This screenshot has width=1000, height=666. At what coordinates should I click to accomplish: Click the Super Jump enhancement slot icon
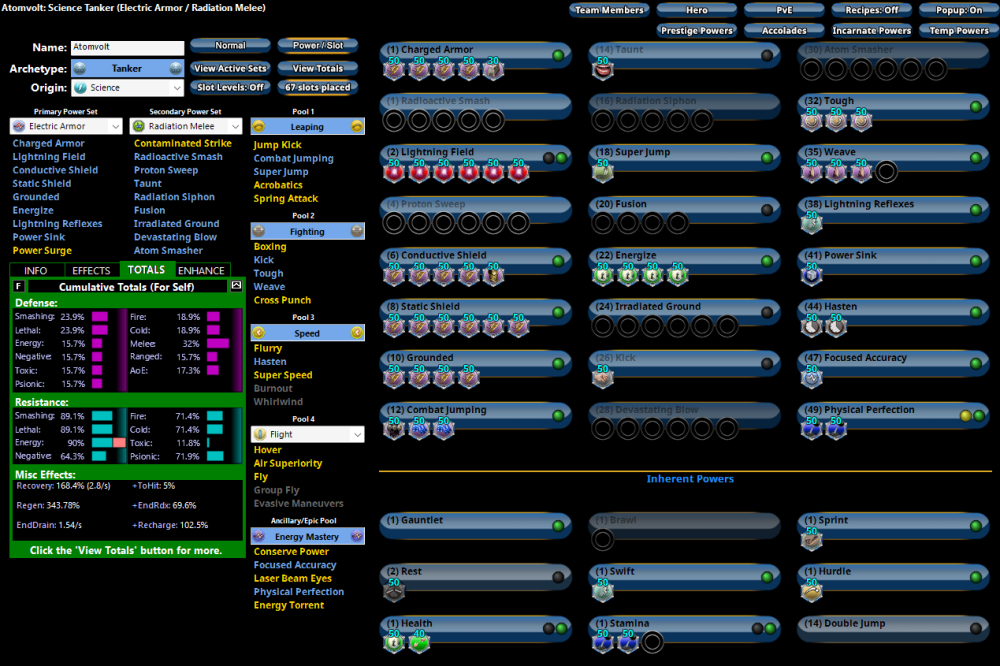pos(602,172)
